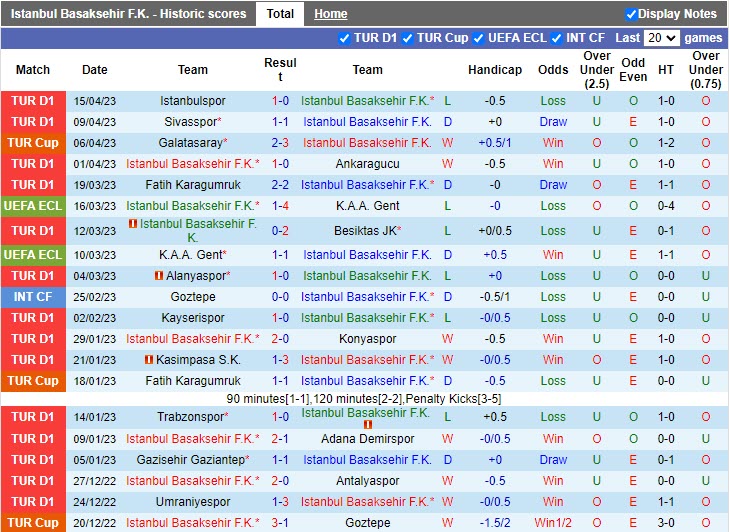Open the Gazisehir Gaziantep team link
This screenshot has height=532, width=729.
191,459
